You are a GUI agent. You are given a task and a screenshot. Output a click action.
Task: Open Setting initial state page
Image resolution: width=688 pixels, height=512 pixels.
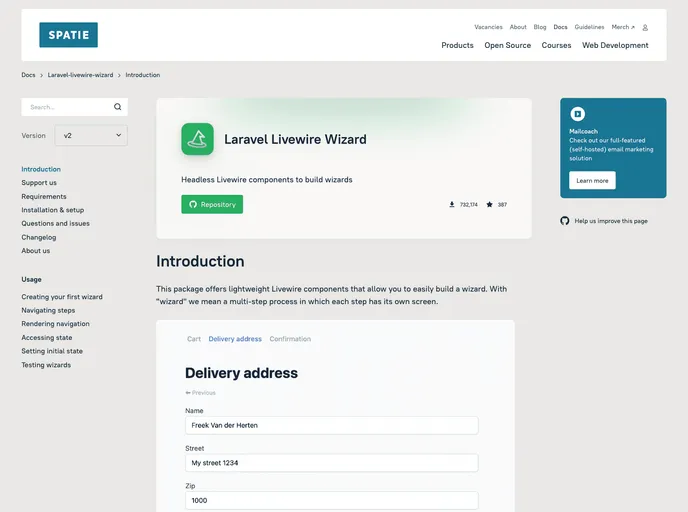point(52,351)
